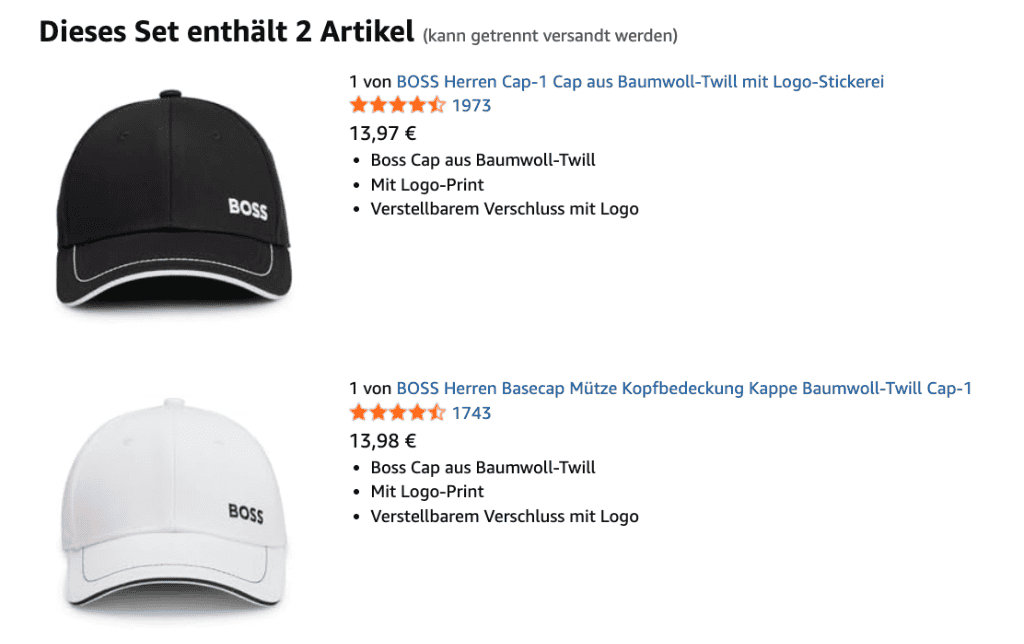Click the white brim edge of the black cap
The height and width of the screenshot is (644, 1024).
click(x=174, y=281)
